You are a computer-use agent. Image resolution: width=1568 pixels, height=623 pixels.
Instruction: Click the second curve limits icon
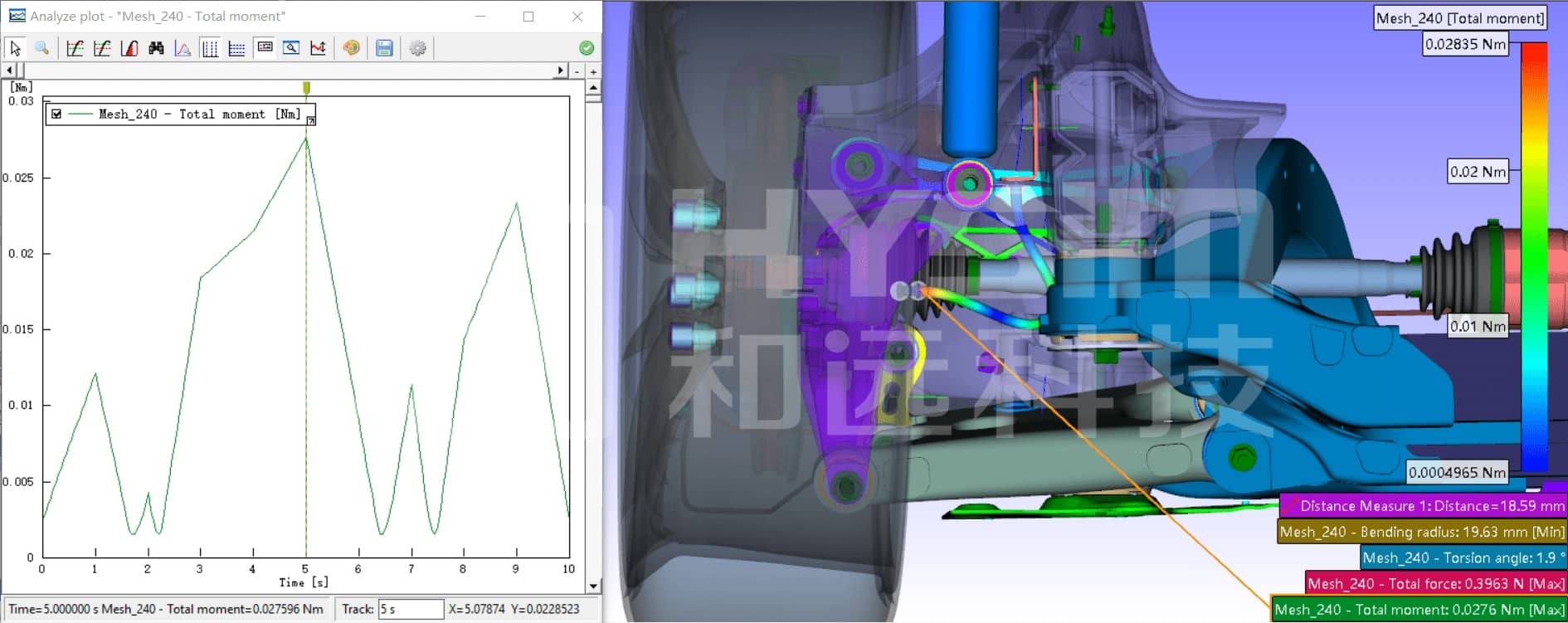point(102,48)
